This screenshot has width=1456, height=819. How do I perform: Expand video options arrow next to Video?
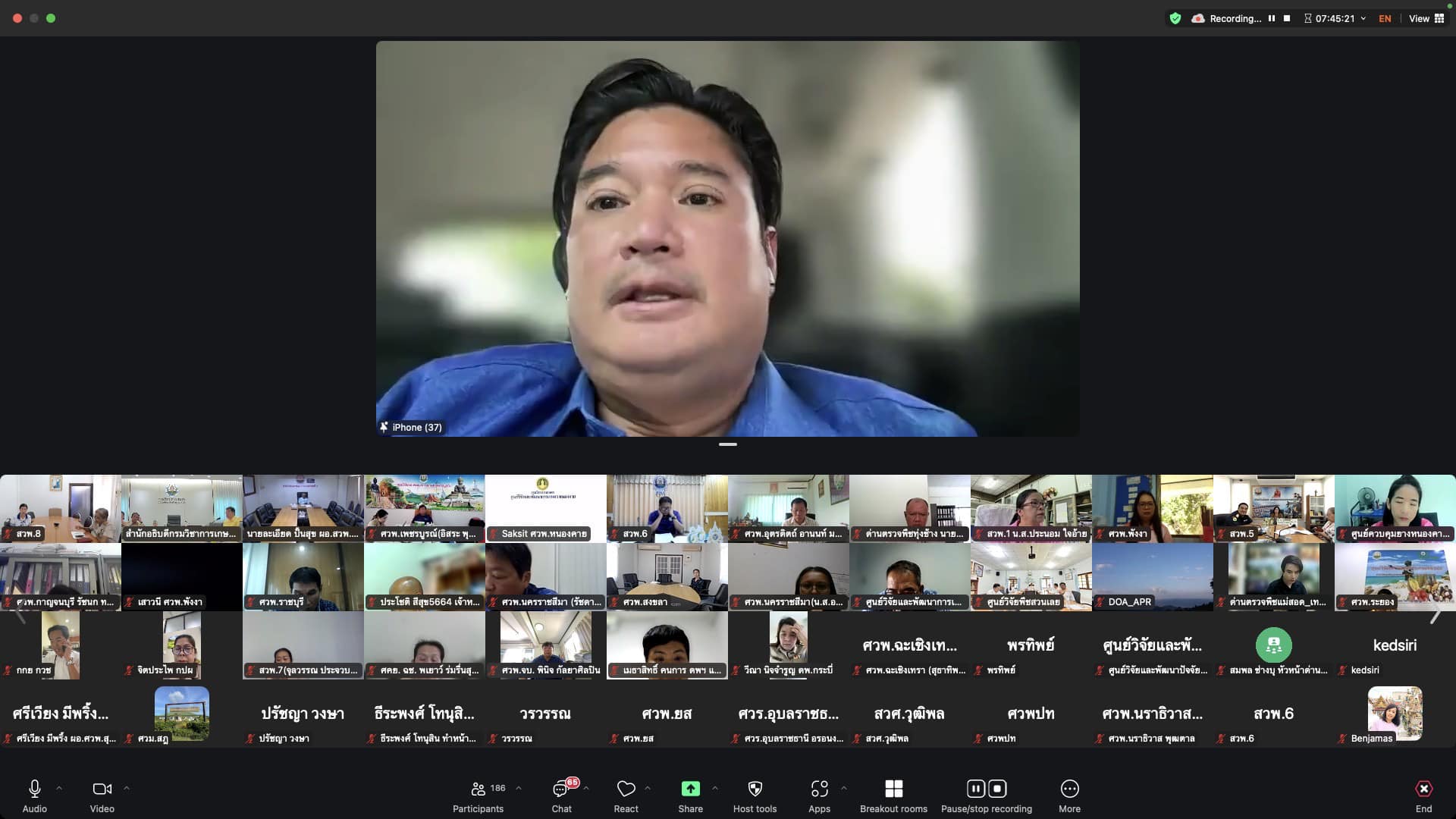click(127, 788)
